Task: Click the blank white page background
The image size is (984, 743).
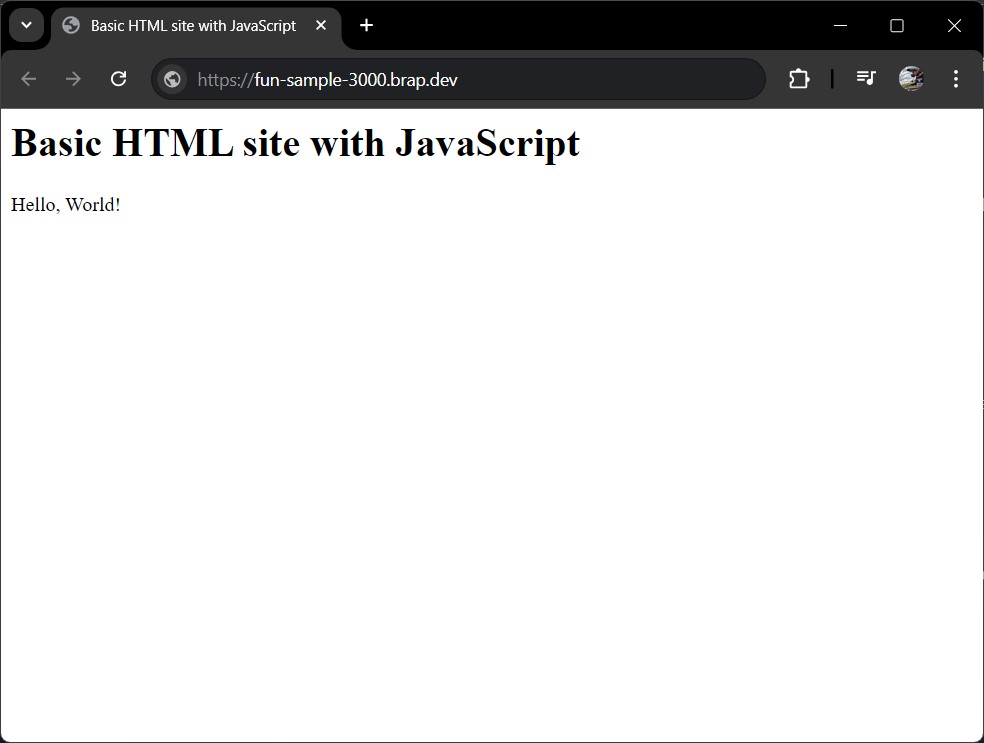Action: (490, 470)
